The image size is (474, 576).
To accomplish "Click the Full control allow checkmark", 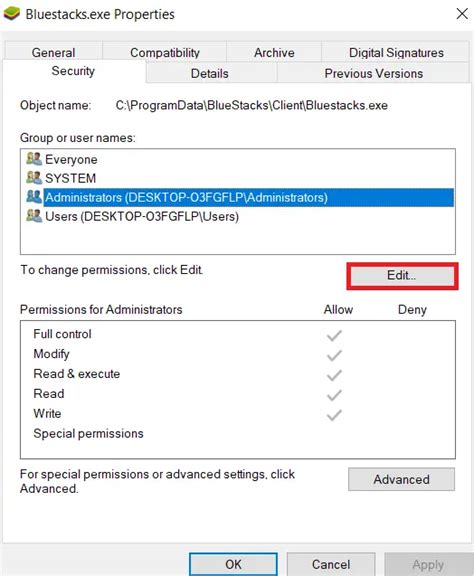I will 334,335.
